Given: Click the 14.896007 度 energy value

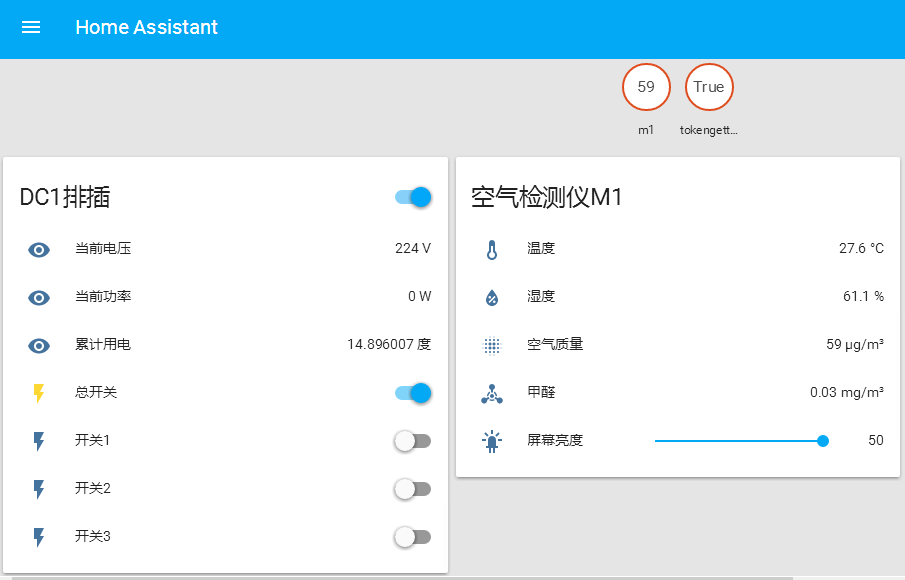Looking at the screenshot, I should (x=389, y=345).
